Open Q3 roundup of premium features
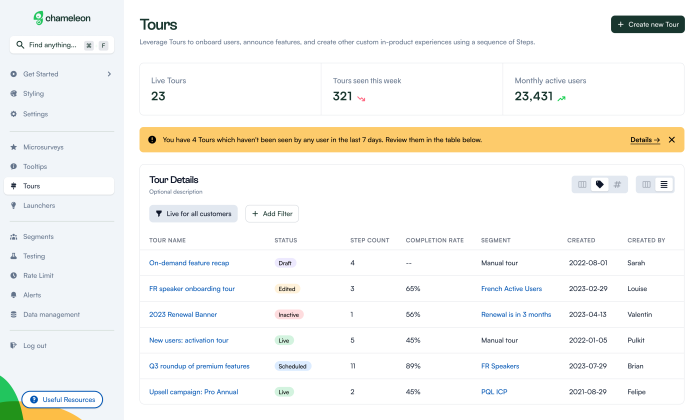The height and width of the screenshot is (420, 700). [x=199, y=366]
